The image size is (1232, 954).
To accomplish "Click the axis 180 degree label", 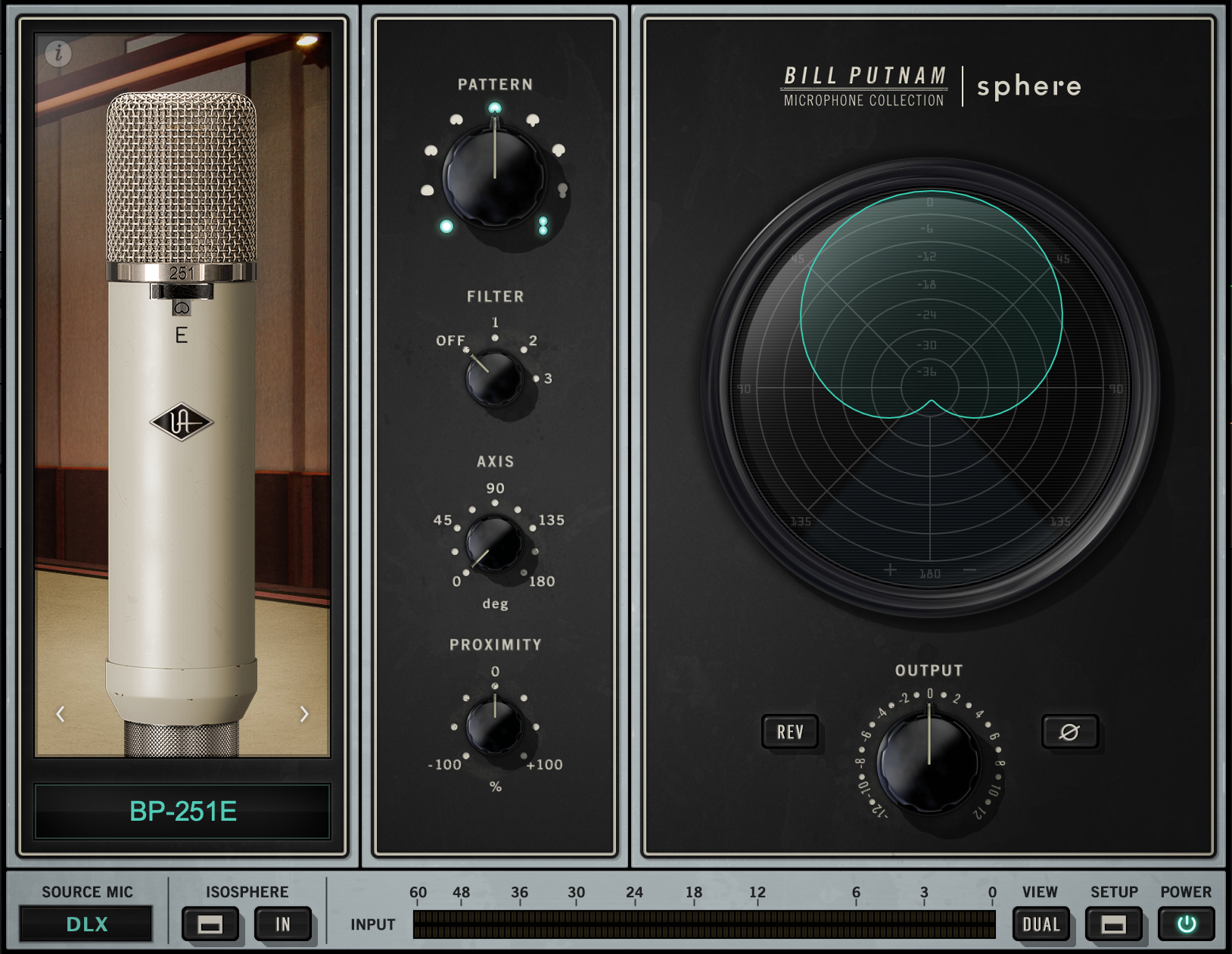I will pyautogui.click(x=542, y=581).
